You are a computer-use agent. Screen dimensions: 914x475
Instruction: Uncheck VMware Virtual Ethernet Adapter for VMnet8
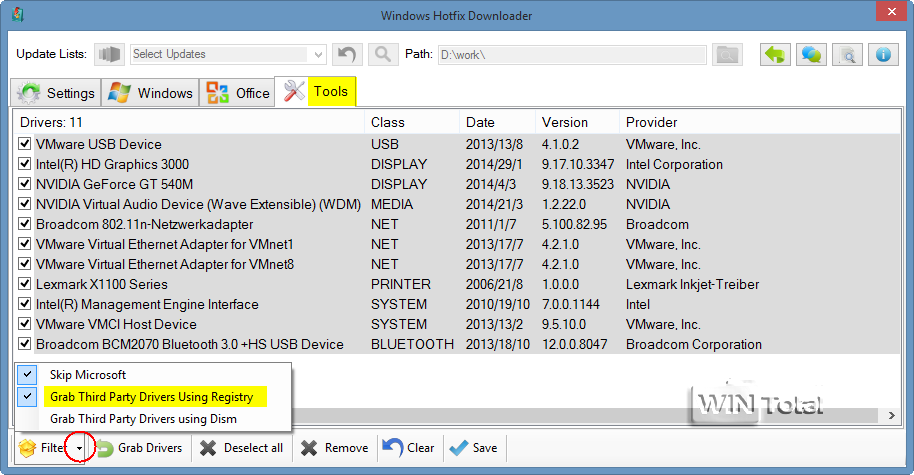(24, 263)
